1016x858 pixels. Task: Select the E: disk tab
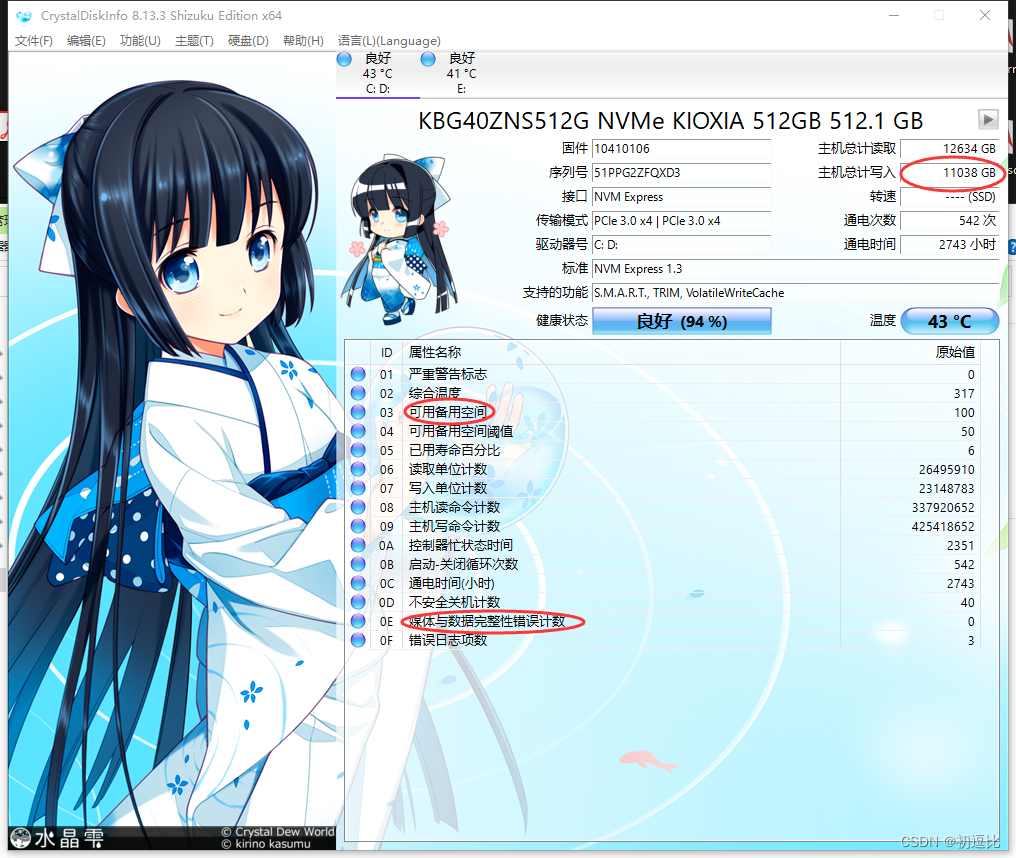(461, 74)
